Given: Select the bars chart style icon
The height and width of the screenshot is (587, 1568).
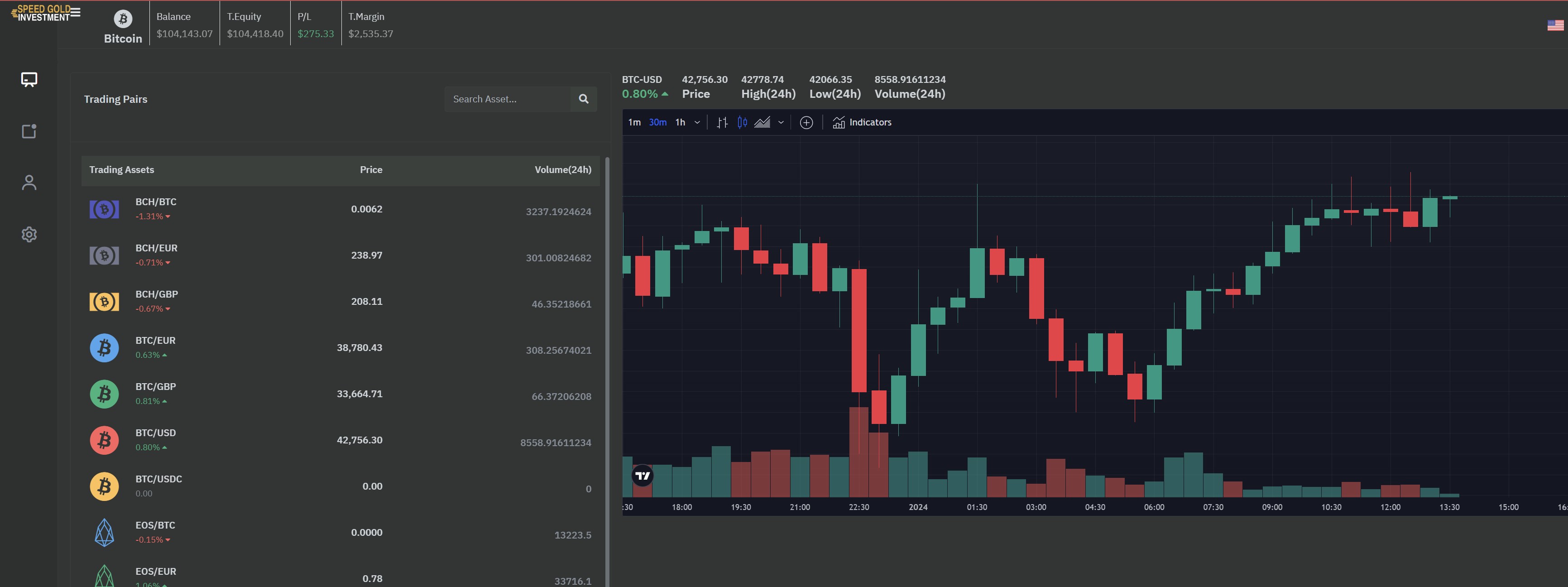Looking at the screenshot, I should click(x=722, y=122).
